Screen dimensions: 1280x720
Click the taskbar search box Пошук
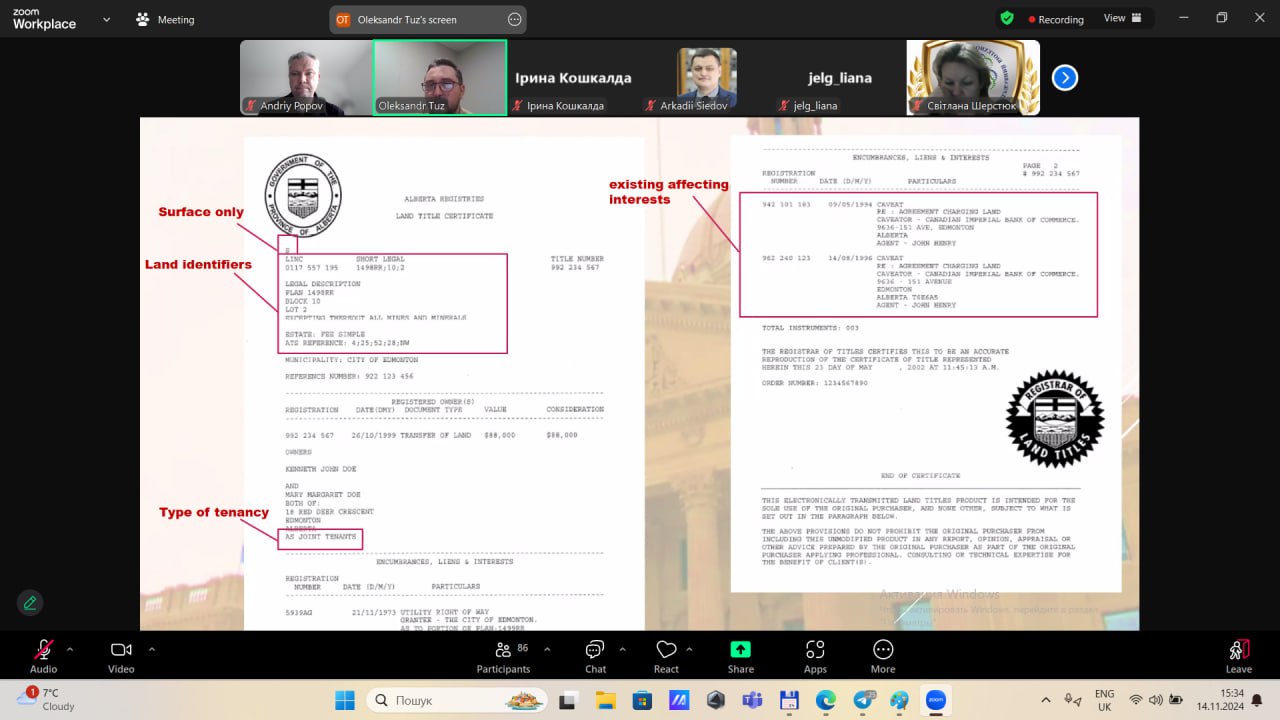click(x=457, y=700)
